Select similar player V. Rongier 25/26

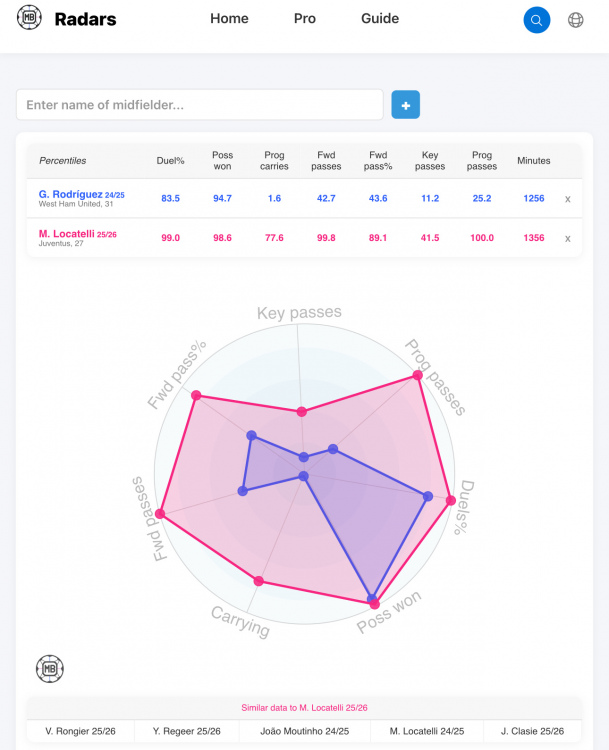(x=80, y=732)
